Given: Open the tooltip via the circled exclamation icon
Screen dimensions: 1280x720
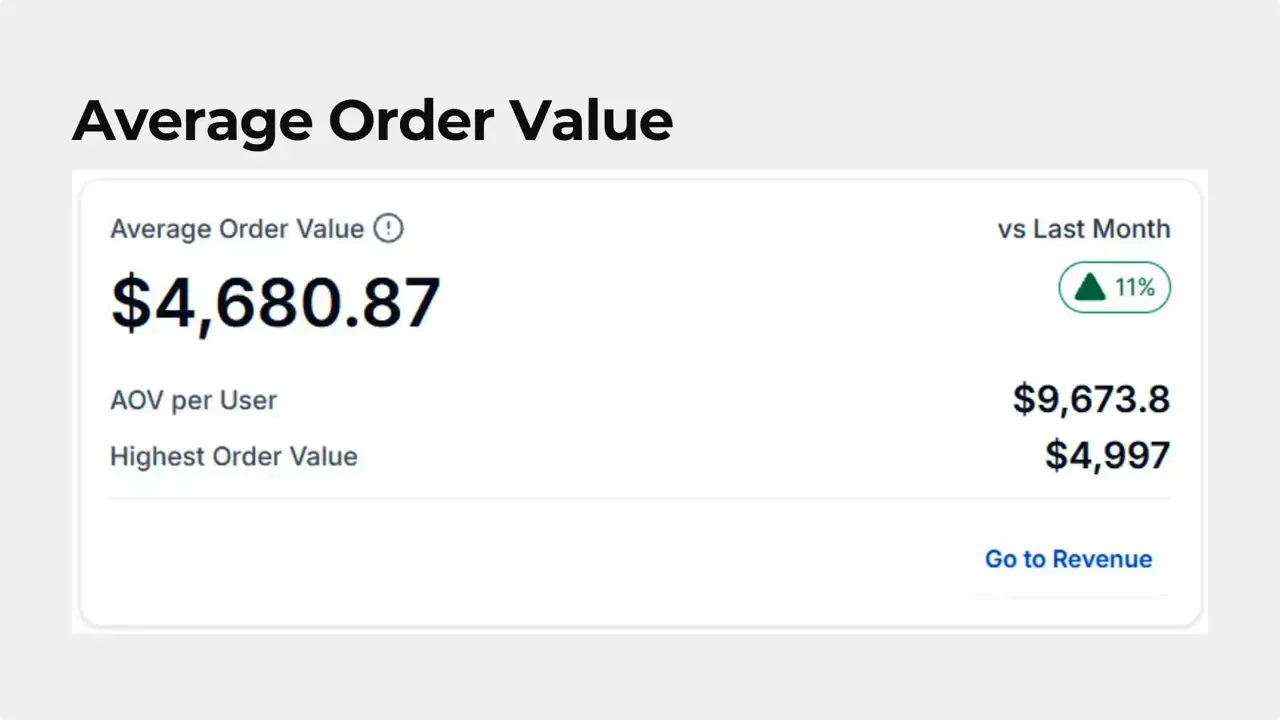Looking at the screenshot, I should (x=390, y=228).
